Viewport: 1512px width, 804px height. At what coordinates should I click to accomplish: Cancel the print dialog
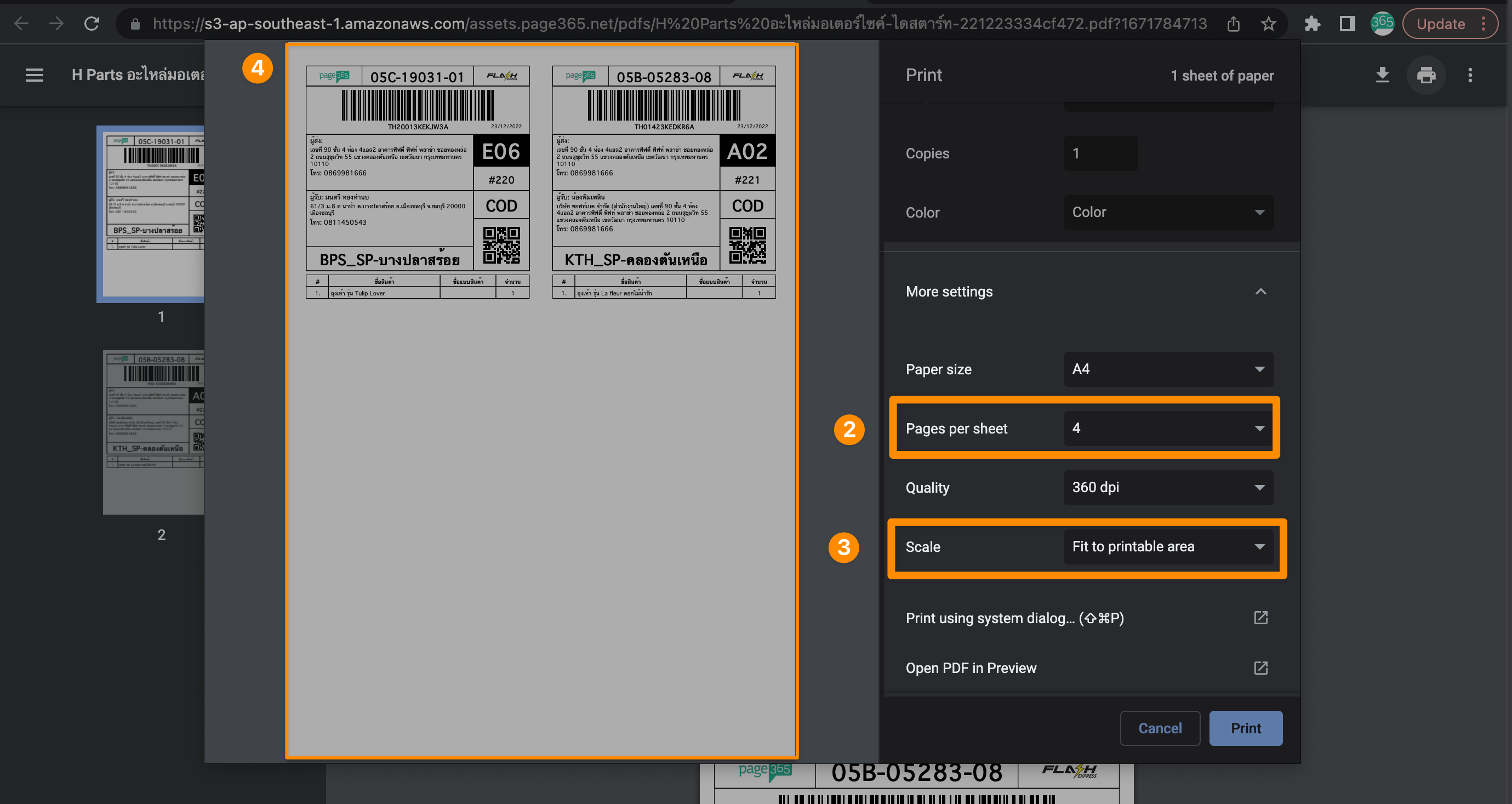click(x=1160, y=728)
